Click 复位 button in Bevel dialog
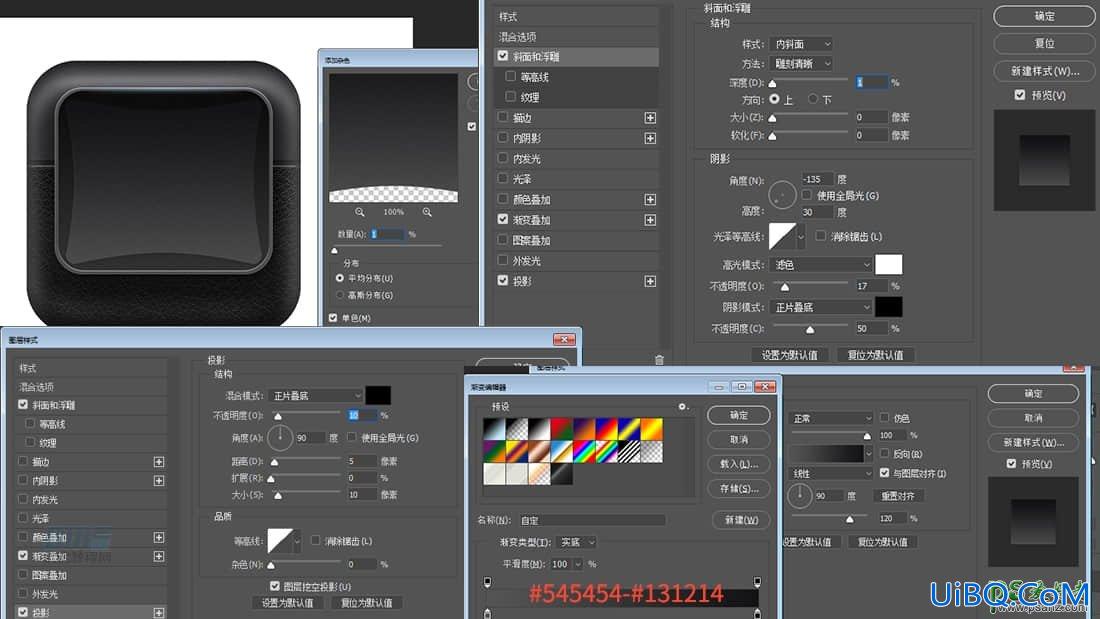The height and width of the screenshot is (619, 1100). click(x=1045, y=44)
